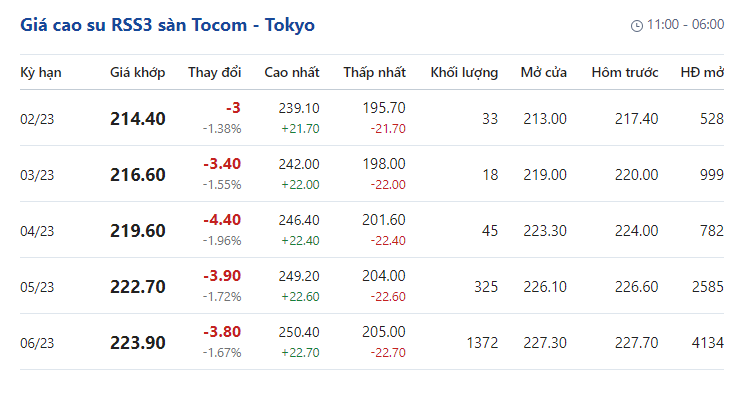Select the 03/23 contract term
749x402 pixels.
pos(37,175)
